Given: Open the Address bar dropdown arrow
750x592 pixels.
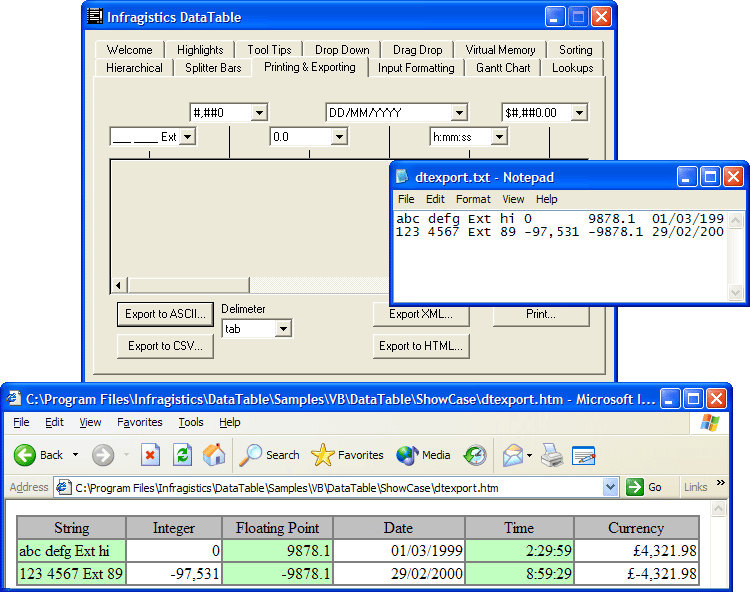Looking at the screenshot, I should click(x=610, y=487).
